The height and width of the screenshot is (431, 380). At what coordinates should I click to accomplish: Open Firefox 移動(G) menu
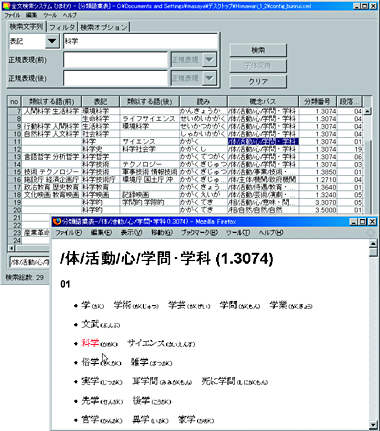point(162,233)
